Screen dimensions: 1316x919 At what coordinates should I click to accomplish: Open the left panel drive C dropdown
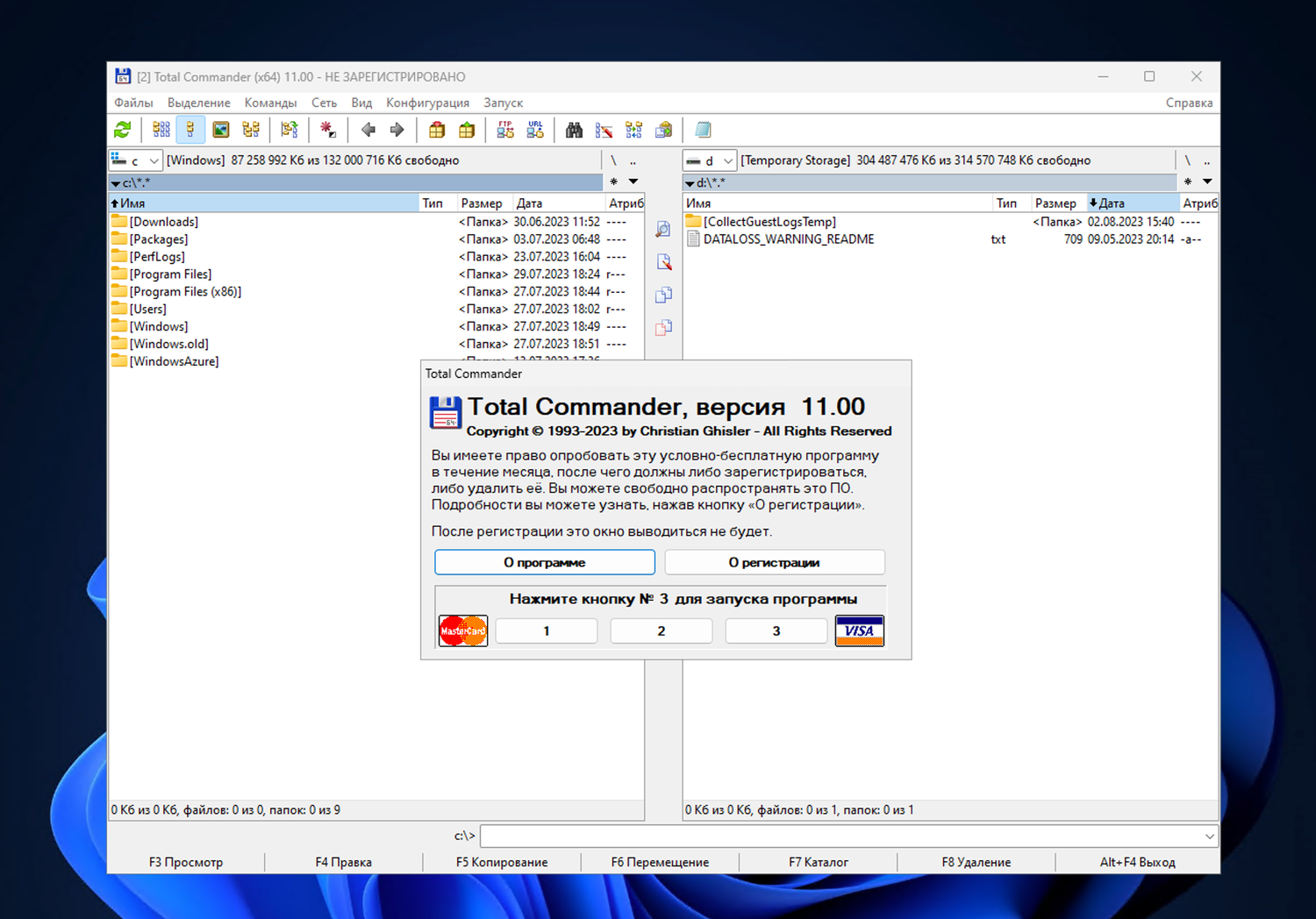136,160
